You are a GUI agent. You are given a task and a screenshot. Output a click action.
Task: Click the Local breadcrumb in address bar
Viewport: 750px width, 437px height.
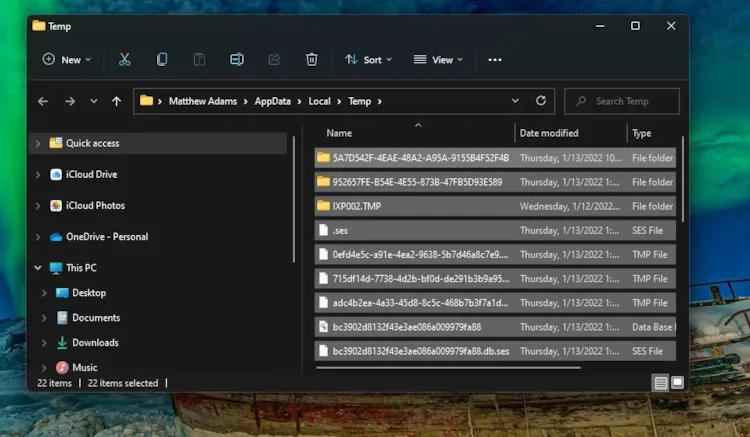(x=321, y=101)
